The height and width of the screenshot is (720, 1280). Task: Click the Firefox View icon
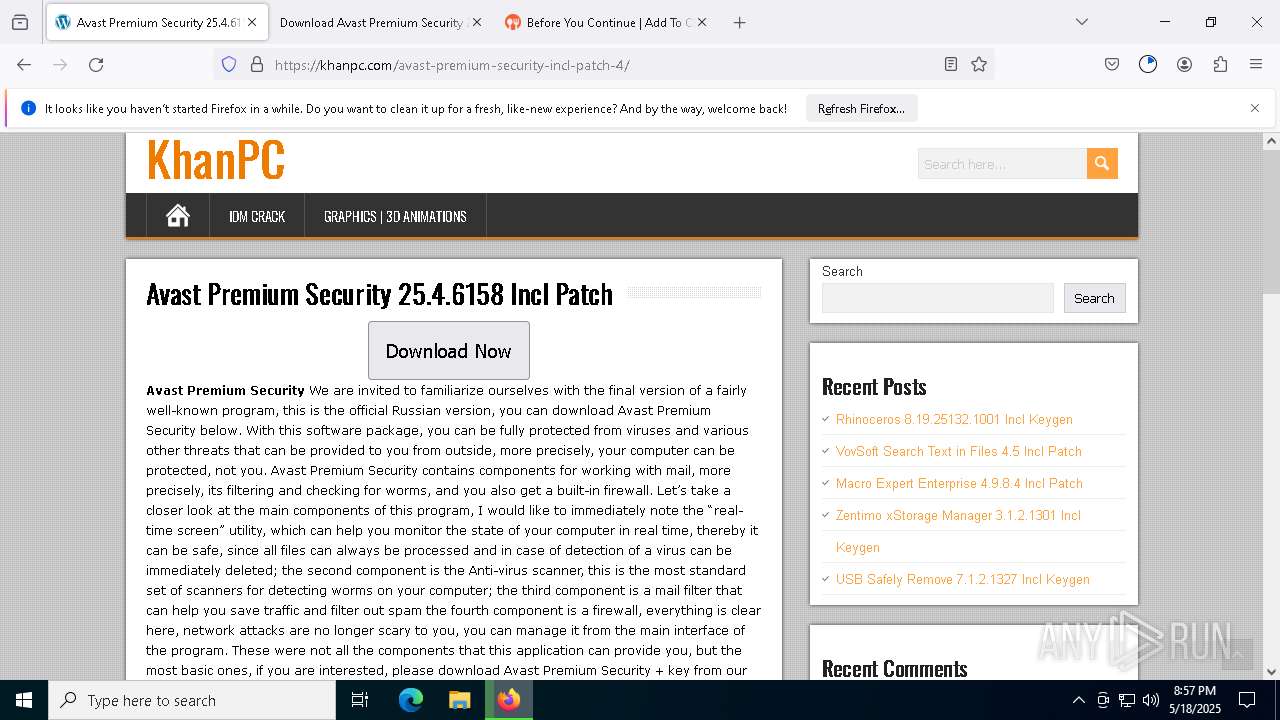20,22
